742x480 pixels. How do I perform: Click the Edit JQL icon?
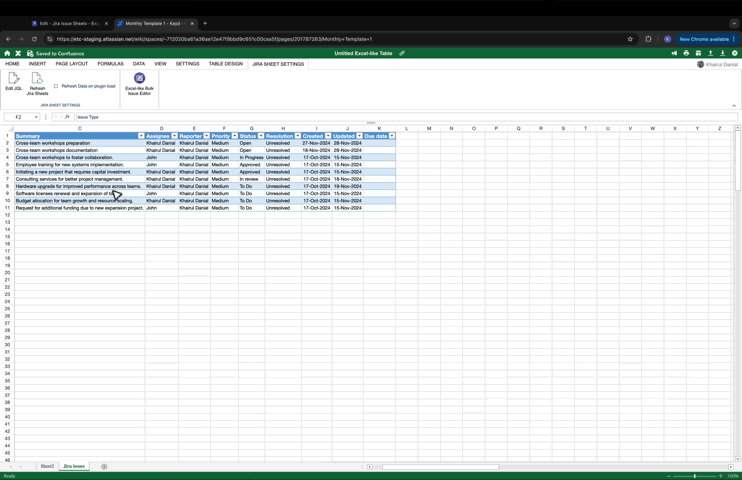coord(13,79)
